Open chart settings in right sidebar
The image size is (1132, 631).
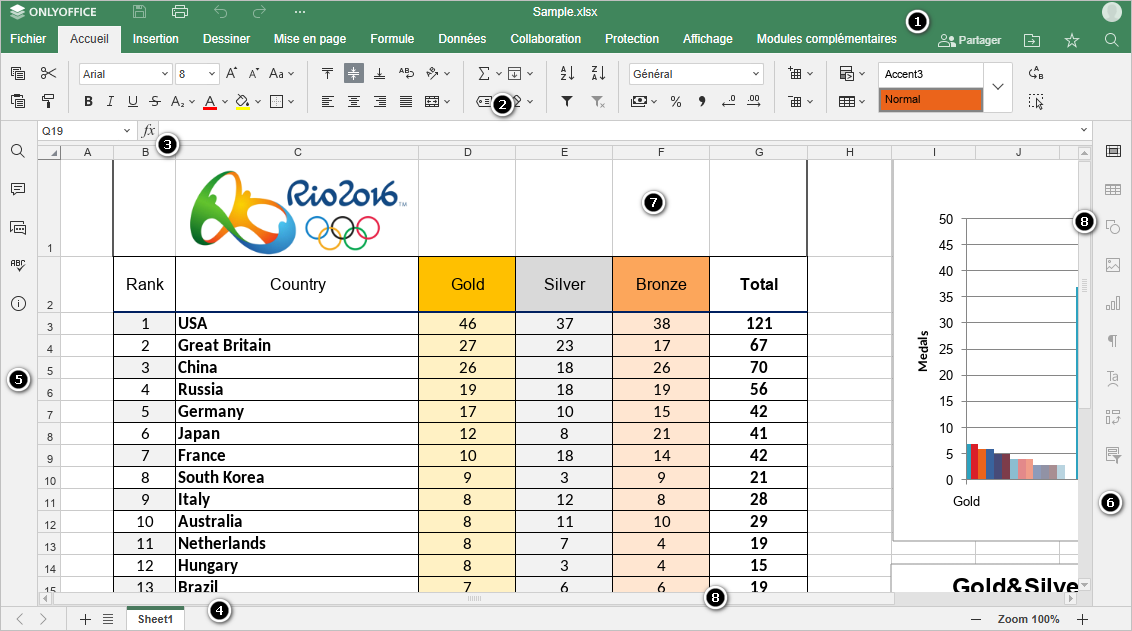tap(1112, 303)
